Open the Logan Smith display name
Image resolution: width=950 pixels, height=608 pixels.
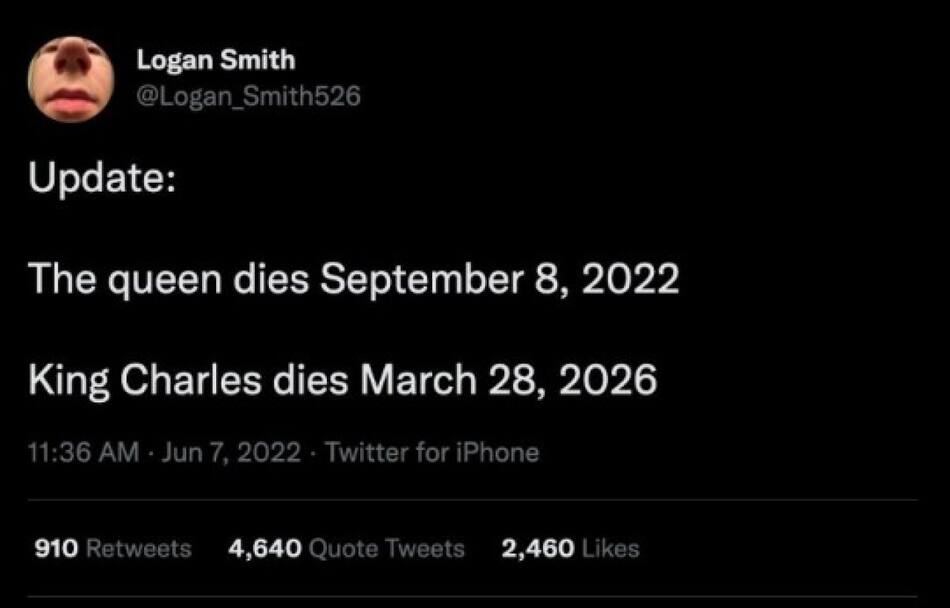216,60
